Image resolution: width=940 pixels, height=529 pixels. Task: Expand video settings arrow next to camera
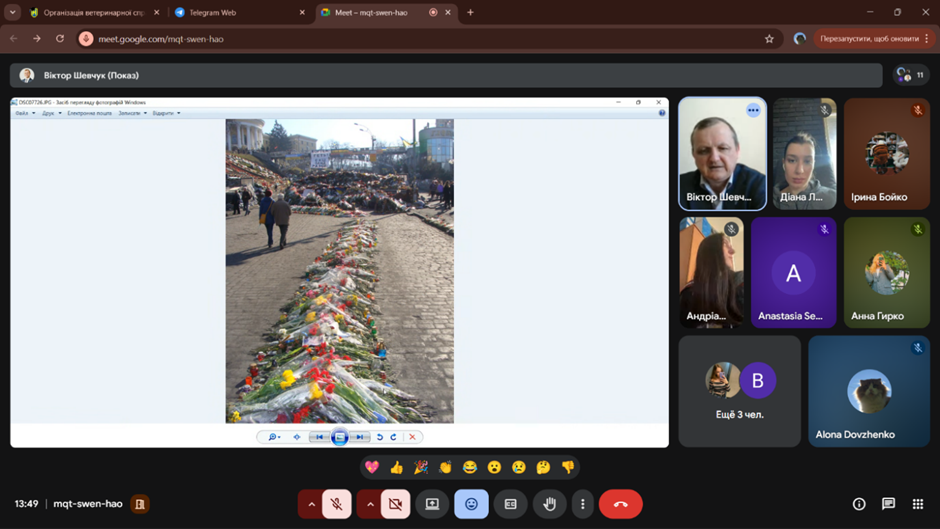(370, 504)
